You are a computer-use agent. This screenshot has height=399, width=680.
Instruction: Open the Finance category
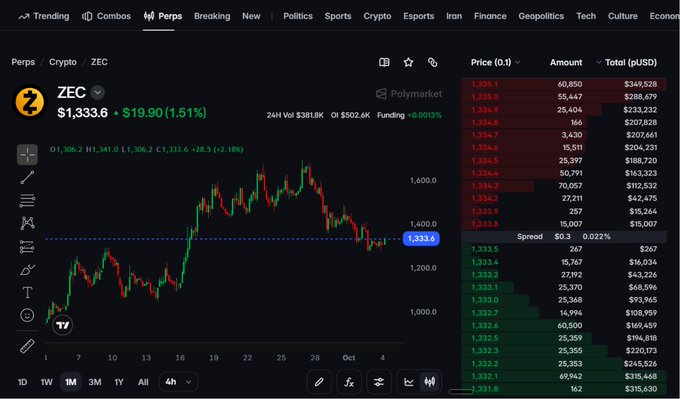[490, 16]
